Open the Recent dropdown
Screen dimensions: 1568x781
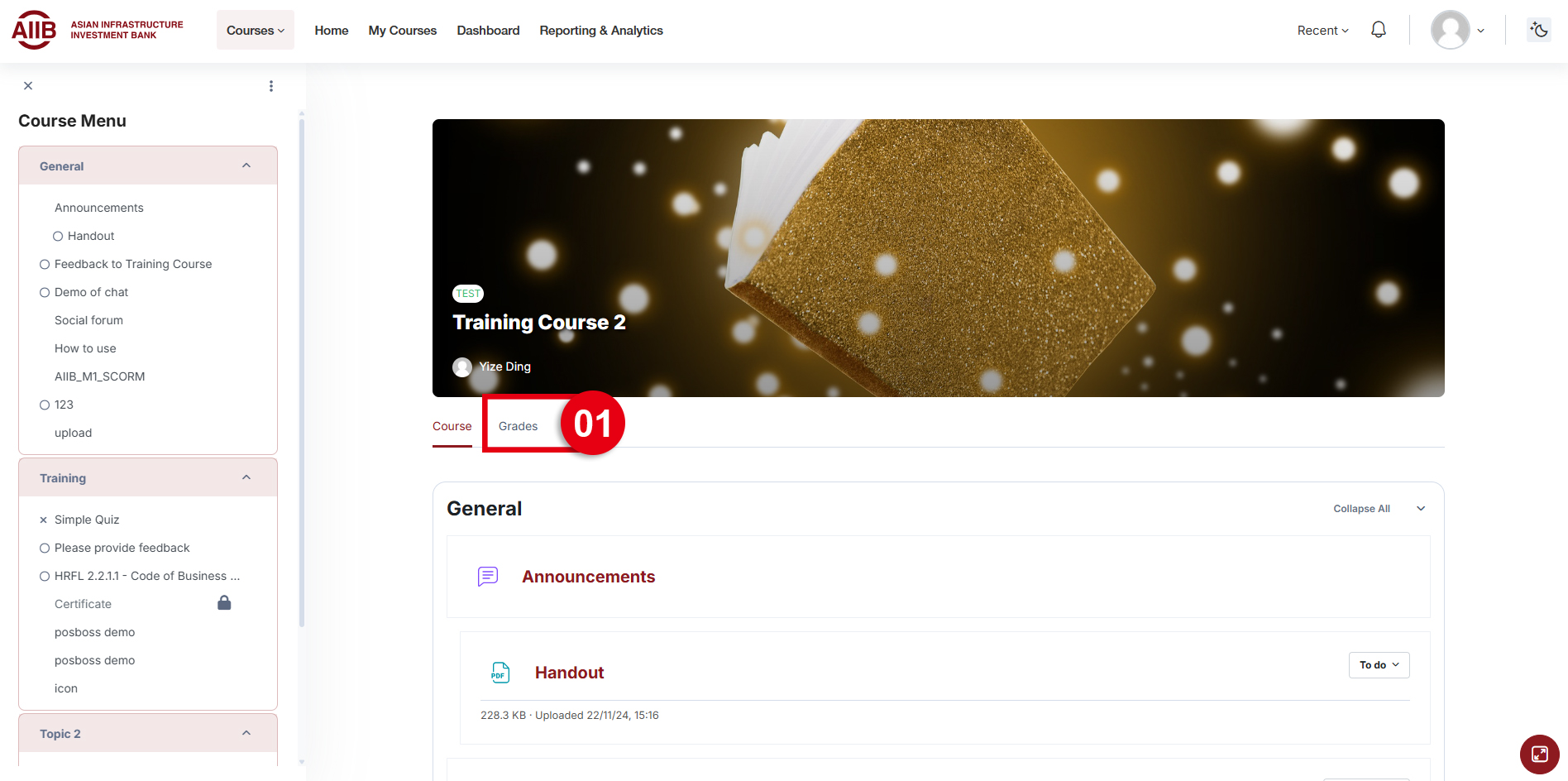point(1322,30)
